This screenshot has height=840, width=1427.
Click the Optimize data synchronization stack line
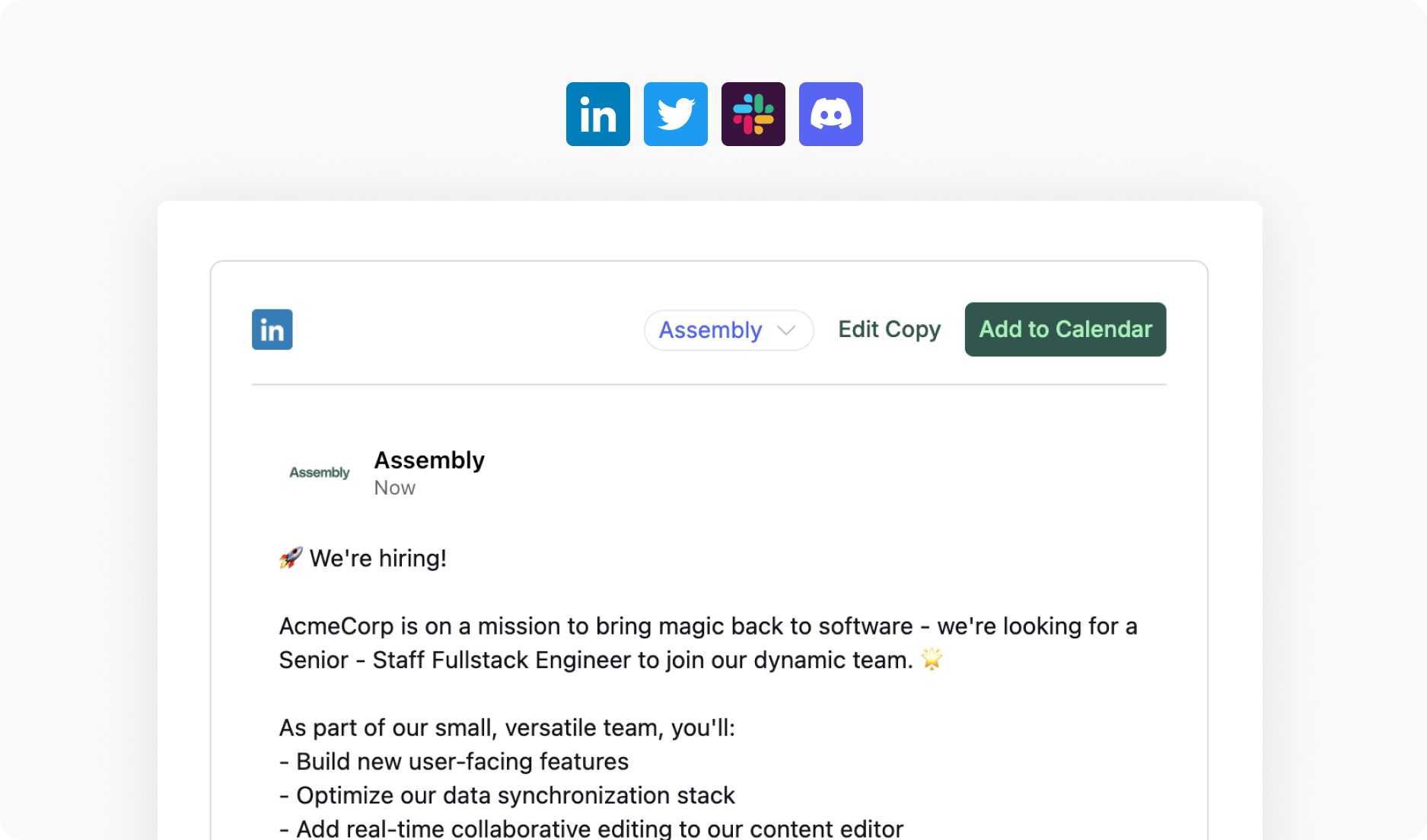coord(507,796)
